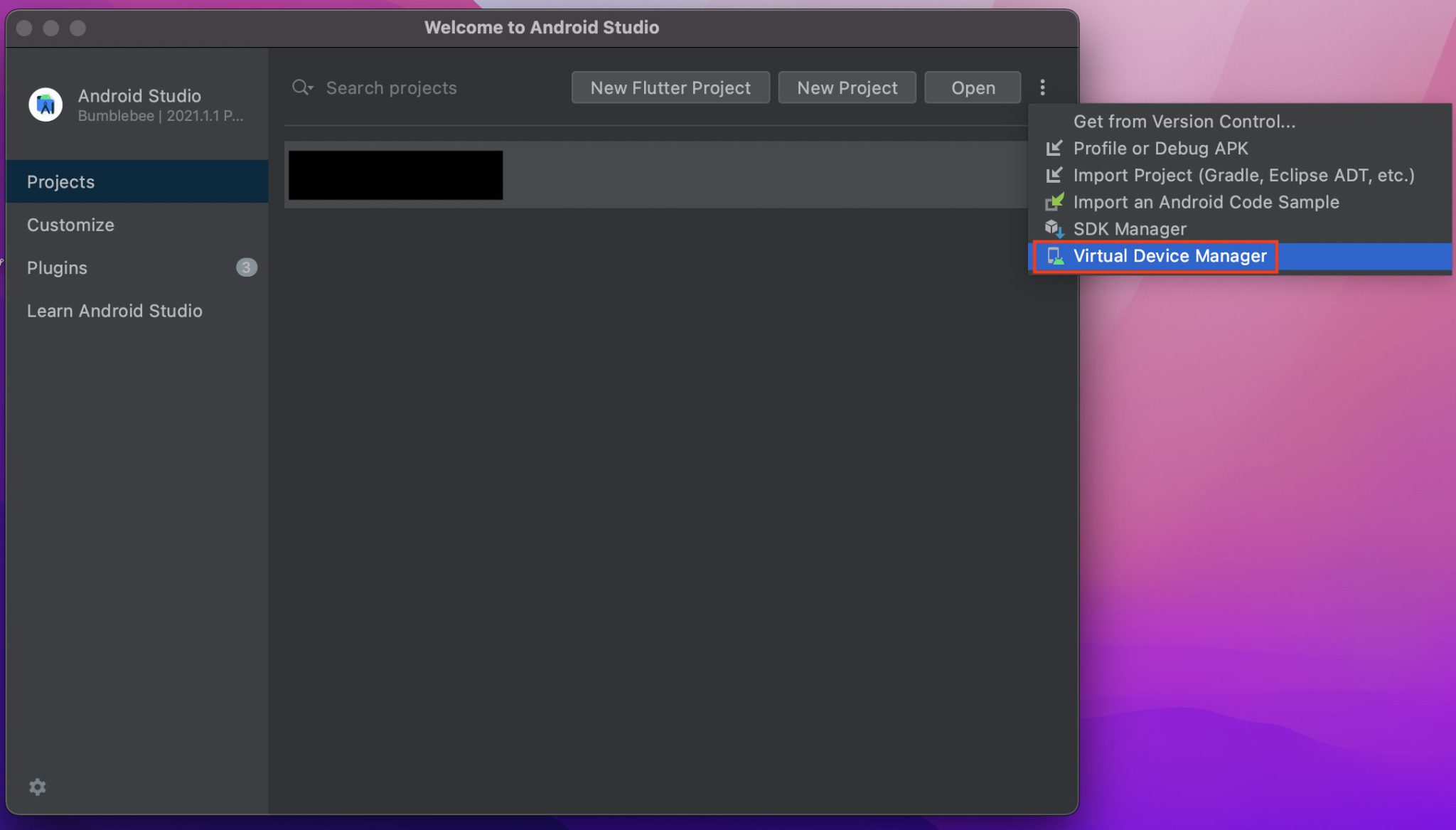Select Get from Version Control menu entry

(x=1184, y=121)
